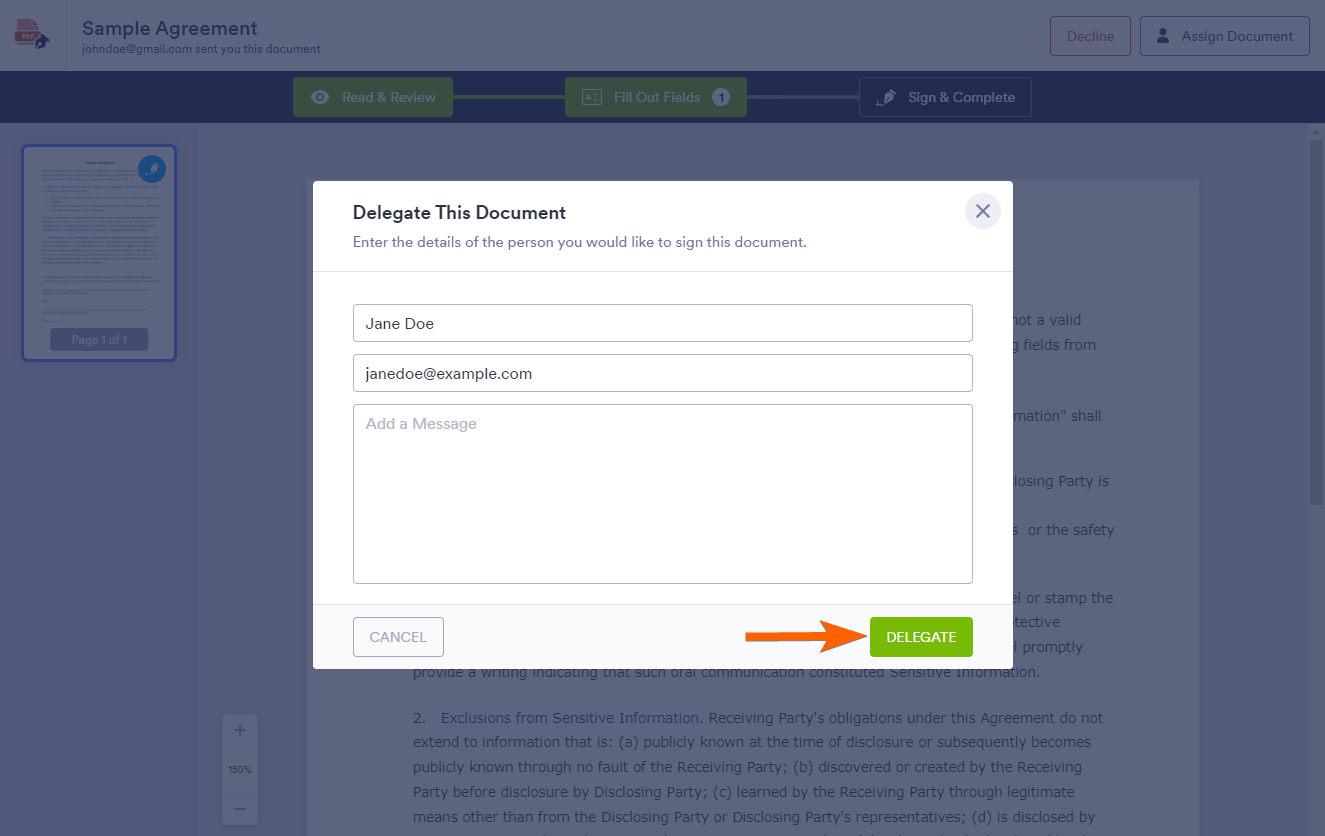Select the Page 1 of 1 thumbnail

(x=99, y=250)
